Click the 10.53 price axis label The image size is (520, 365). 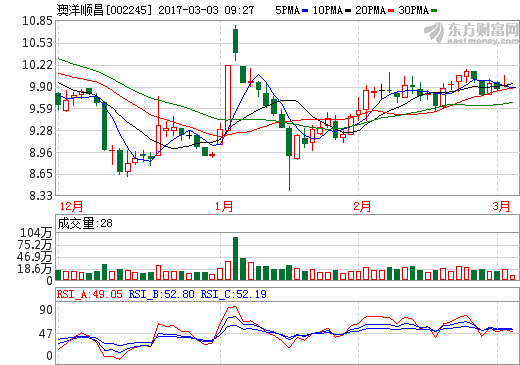[37, 43]
